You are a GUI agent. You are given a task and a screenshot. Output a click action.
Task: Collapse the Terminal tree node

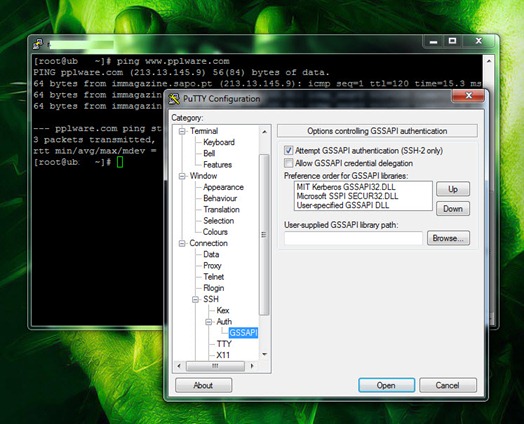182,131
